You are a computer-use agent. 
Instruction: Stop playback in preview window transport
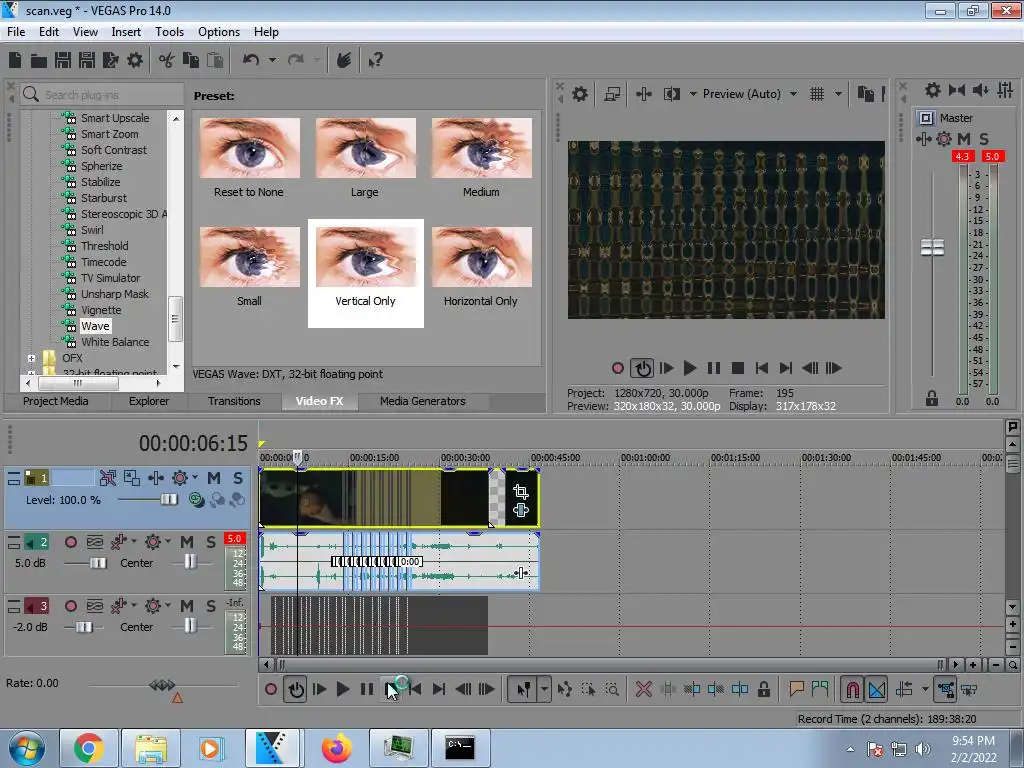(x=738, y=368)
